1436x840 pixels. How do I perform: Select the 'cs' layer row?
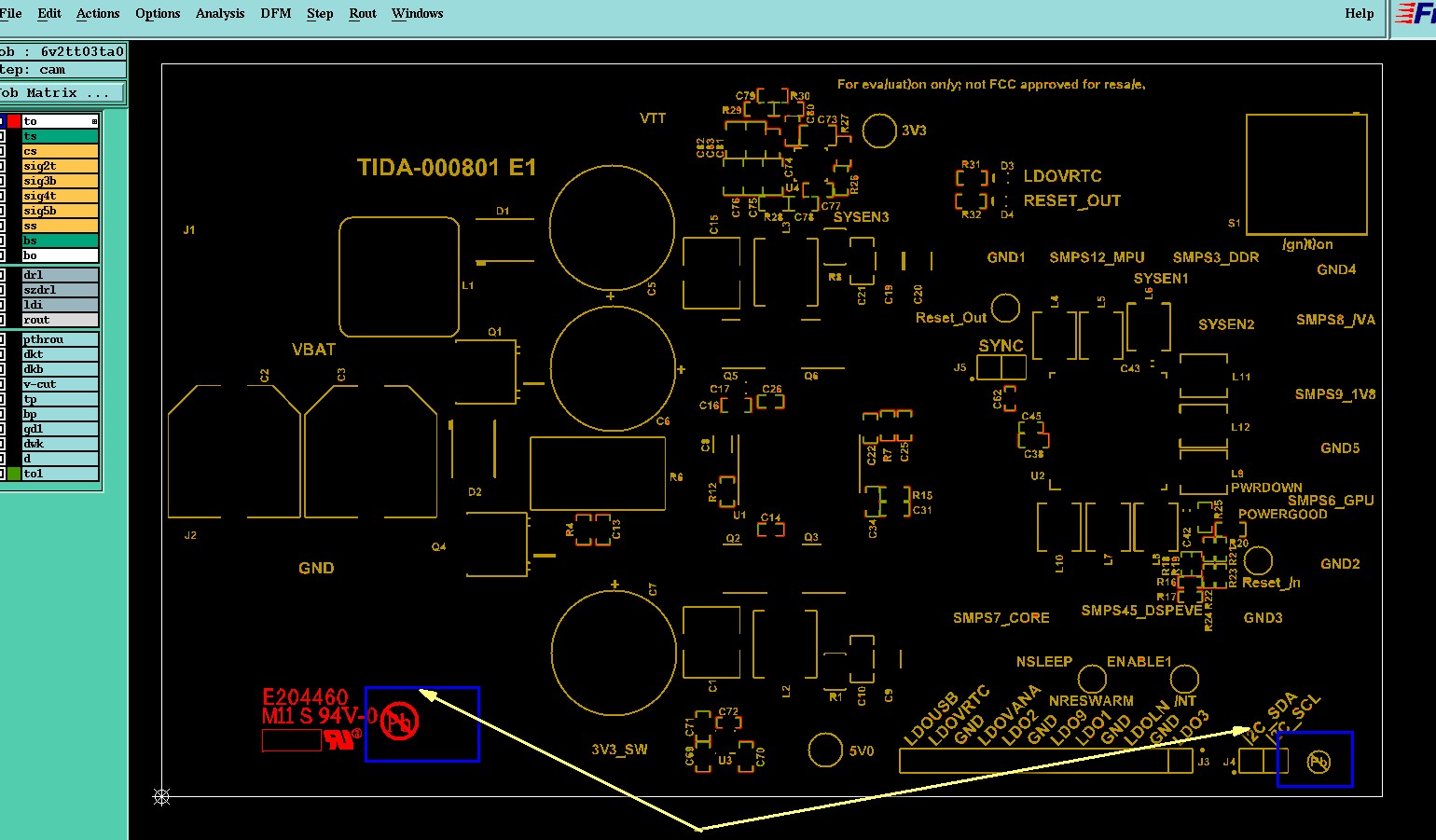coord(60,151)
